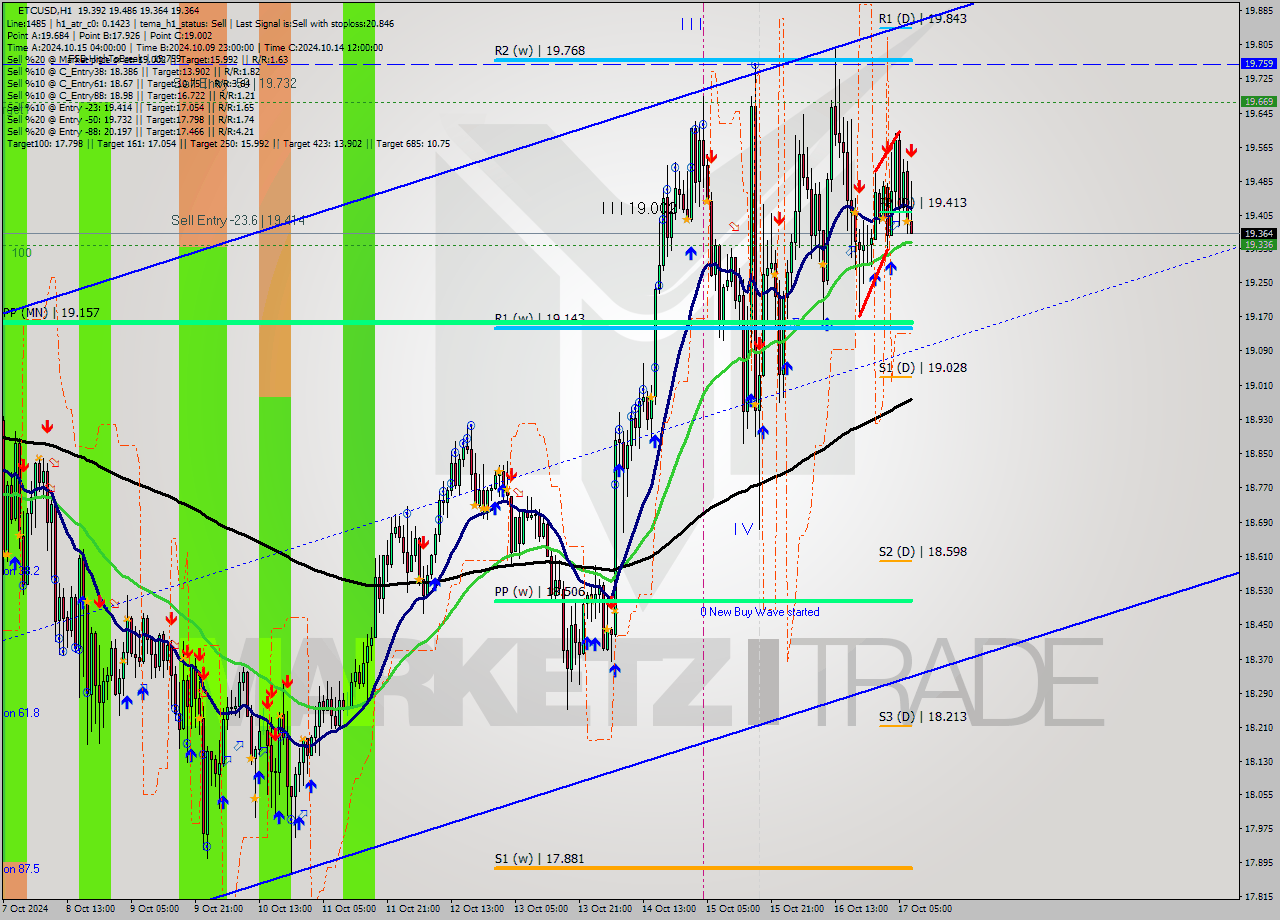Viewport: 1280px width, 920px height.
Task: Click the blue 19.759 price tag on axis
Action: point(1258,63)
